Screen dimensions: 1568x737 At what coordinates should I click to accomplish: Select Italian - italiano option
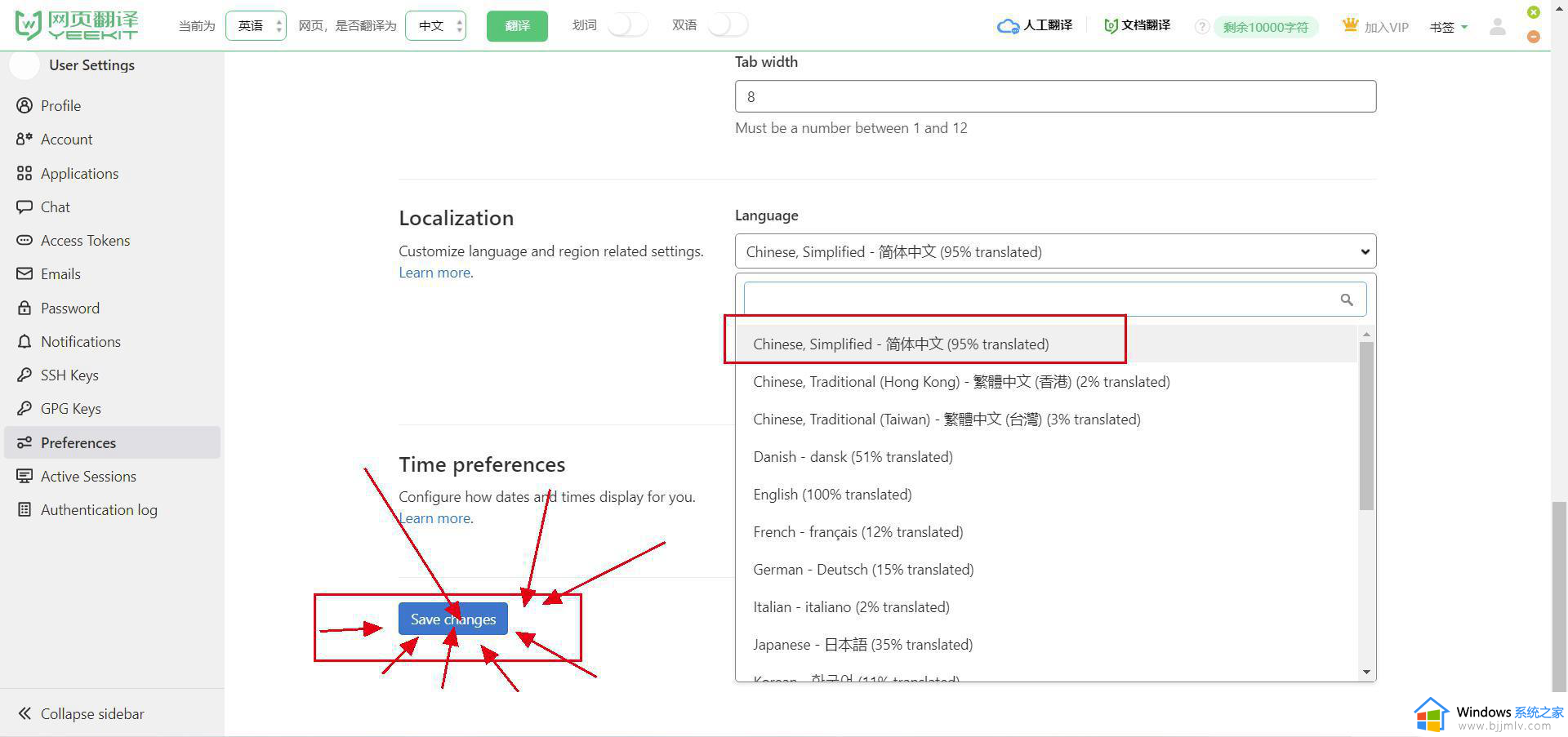(x=1046, y=606)
